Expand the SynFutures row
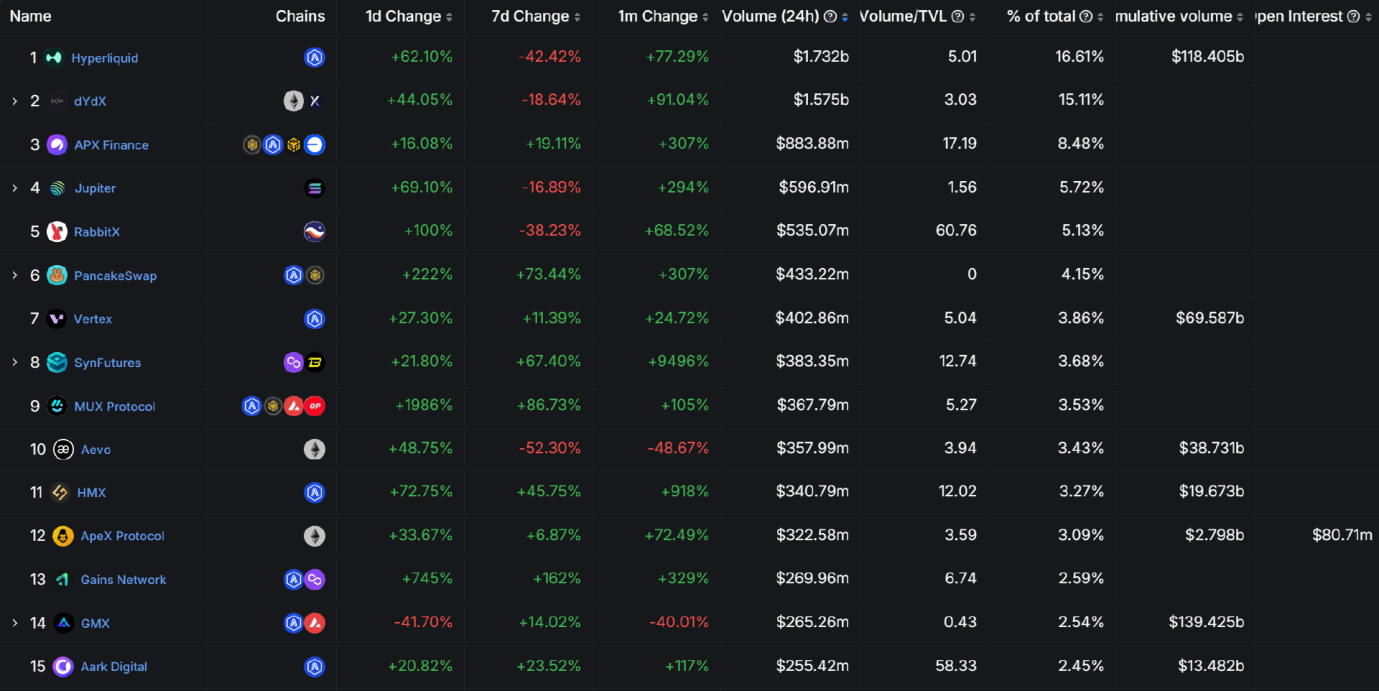Screen dimensions: 1379x691 [x=14, y=362]
